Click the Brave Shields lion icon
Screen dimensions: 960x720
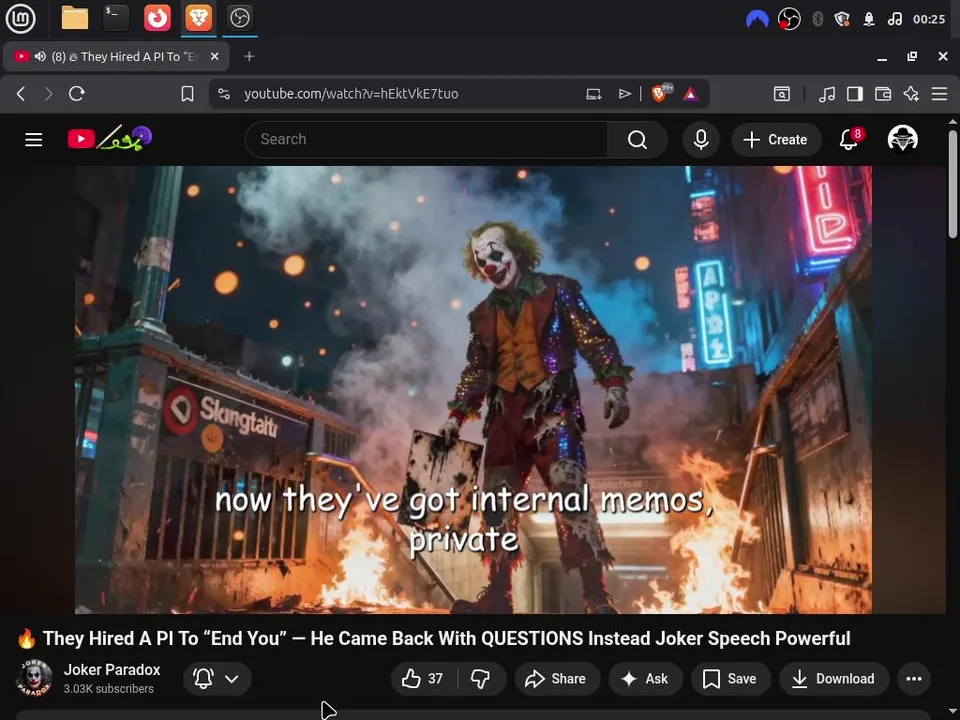point(660,94)
